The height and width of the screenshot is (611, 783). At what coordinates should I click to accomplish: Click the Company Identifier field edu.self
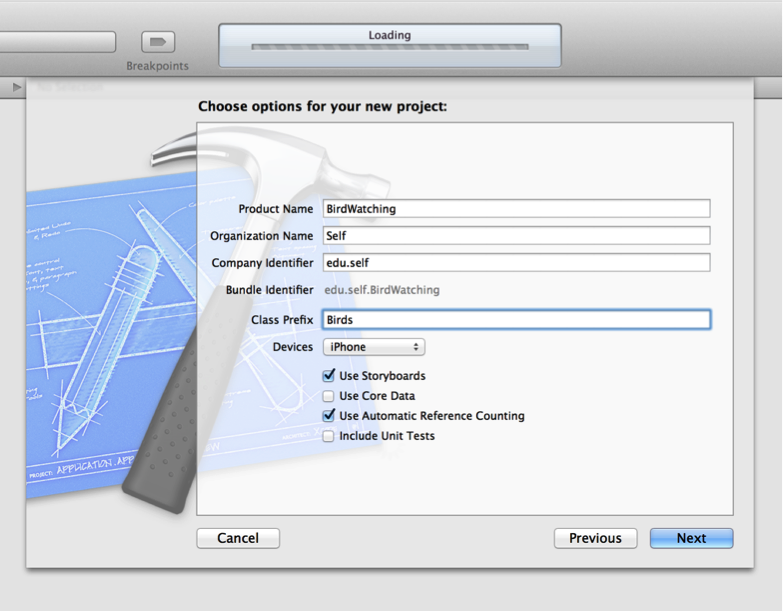coord(515,263)
